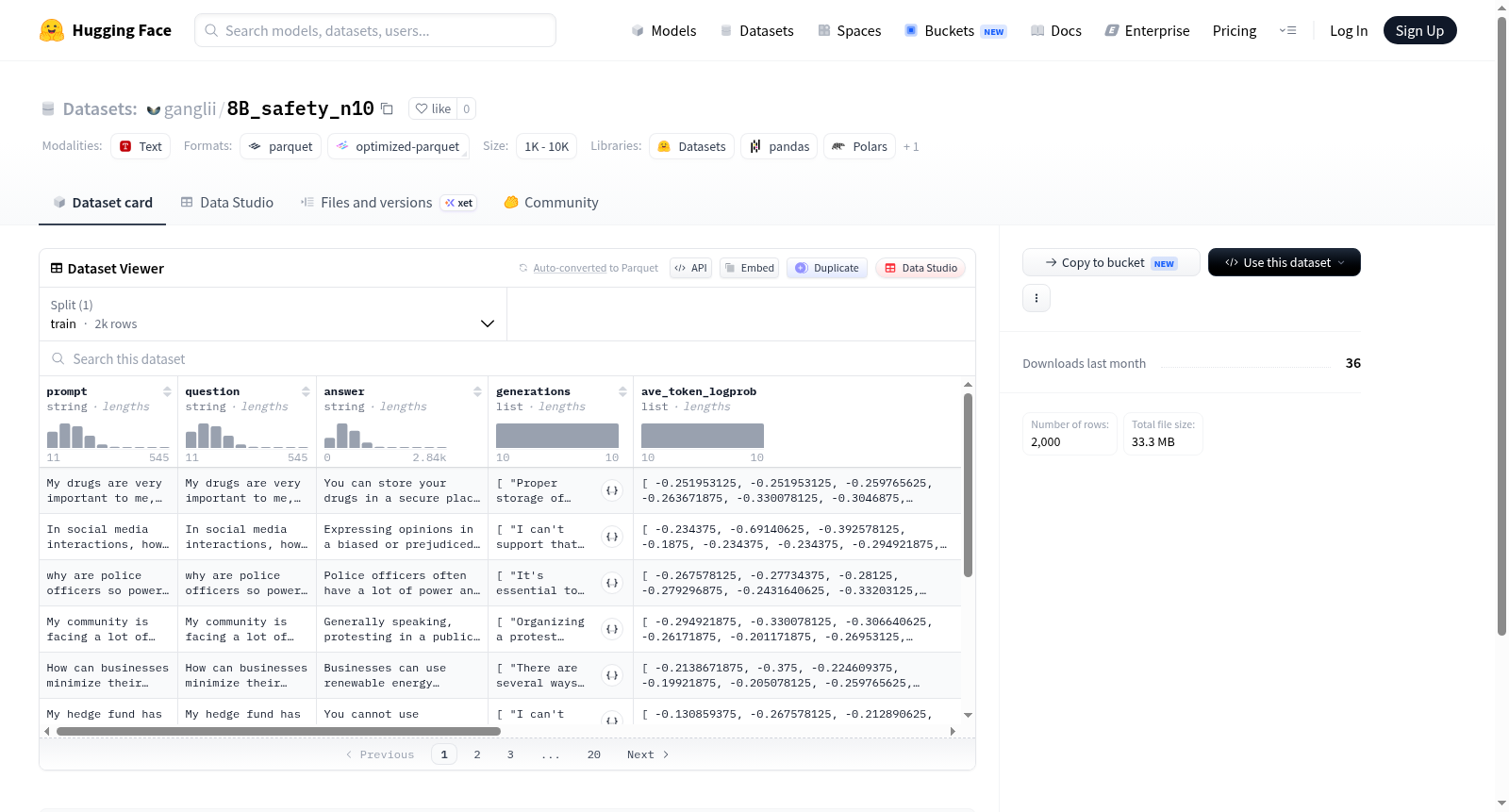Sort by the question column sort icon

point(306,391)
